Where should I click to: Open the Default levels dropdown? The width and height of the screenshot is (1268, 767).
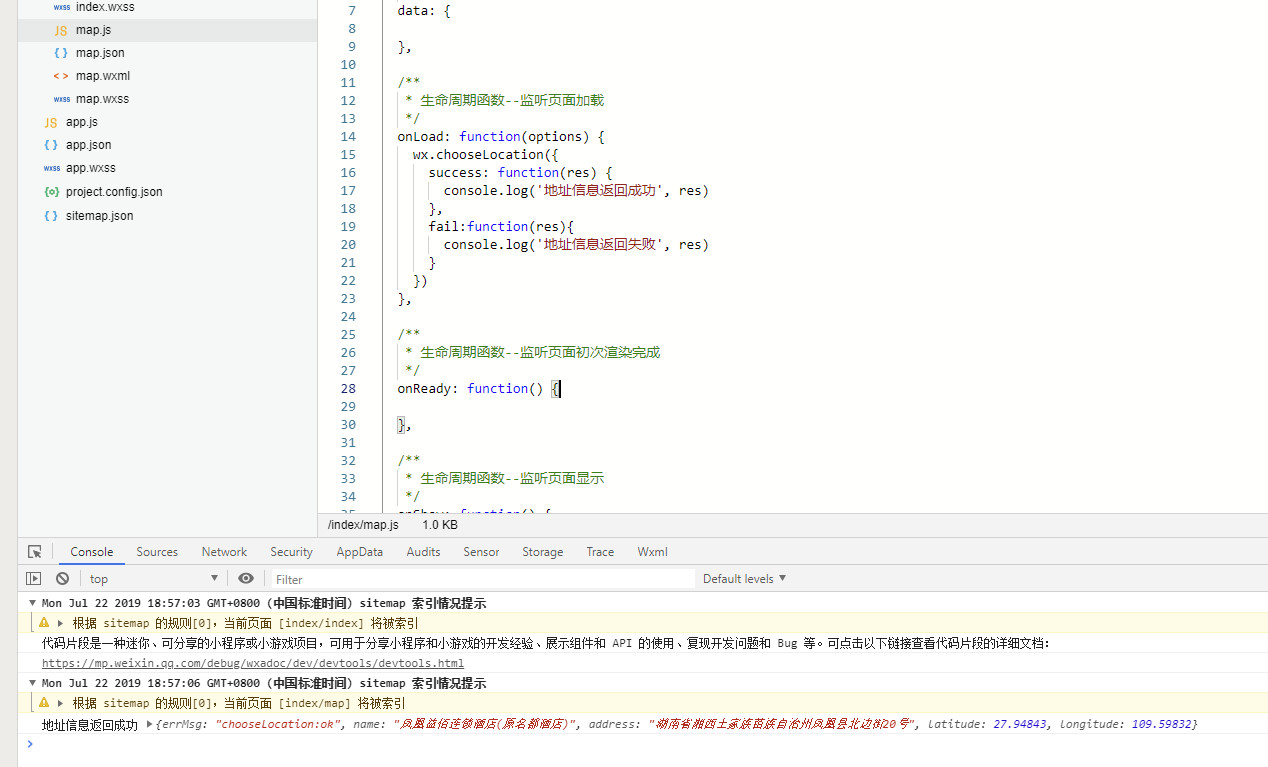coord(744,579)
